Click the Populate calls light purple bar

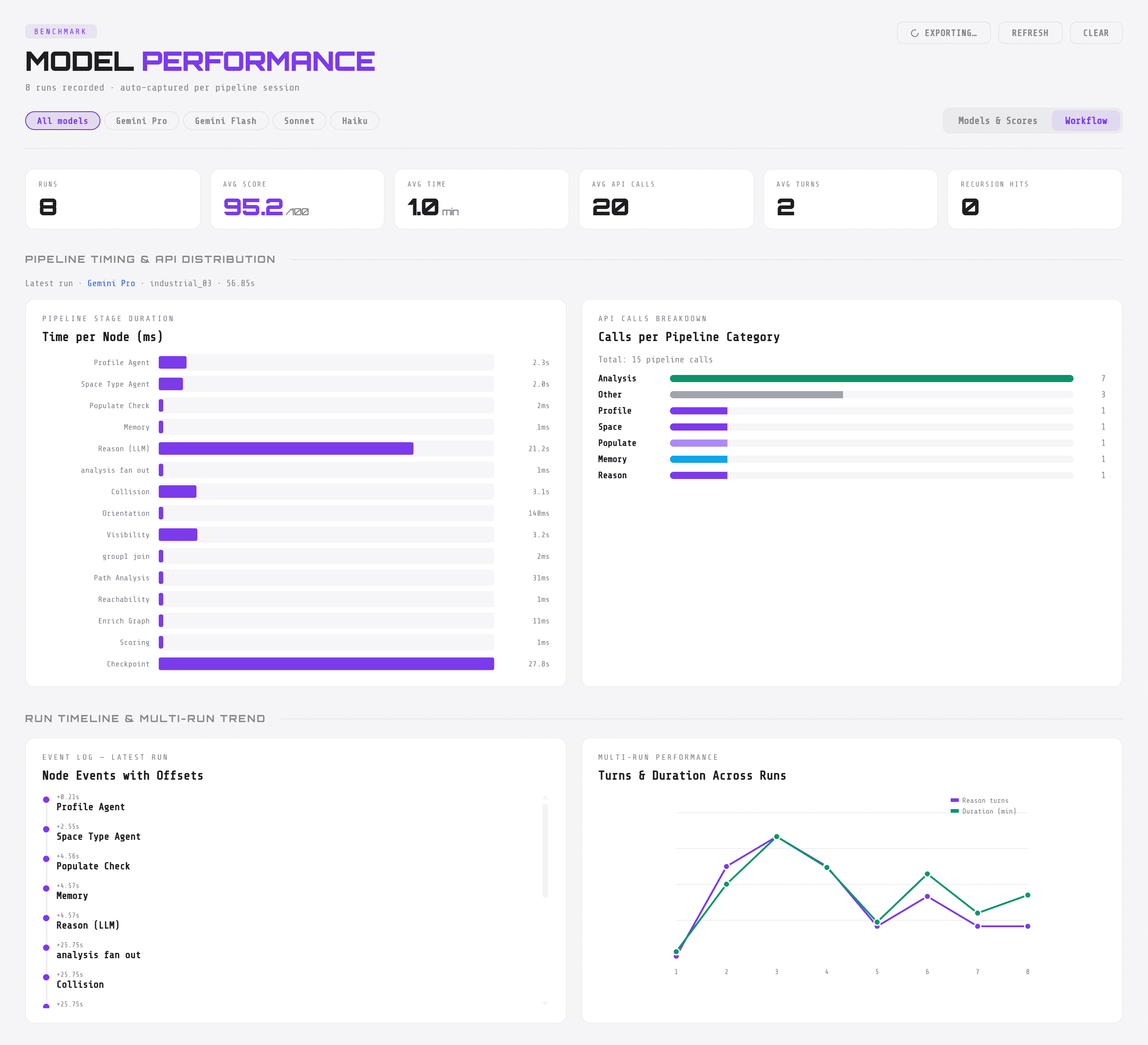(699, 443)
